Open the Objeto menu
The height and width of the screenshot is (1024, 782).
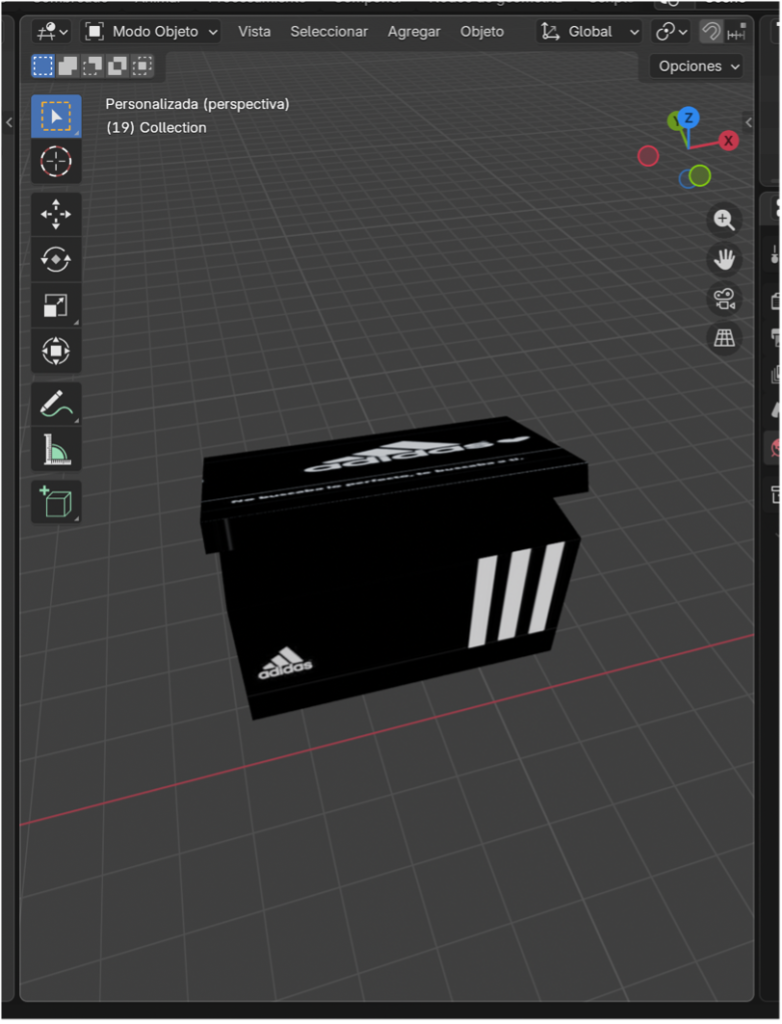pyautogui.click(x=481, y=31)
